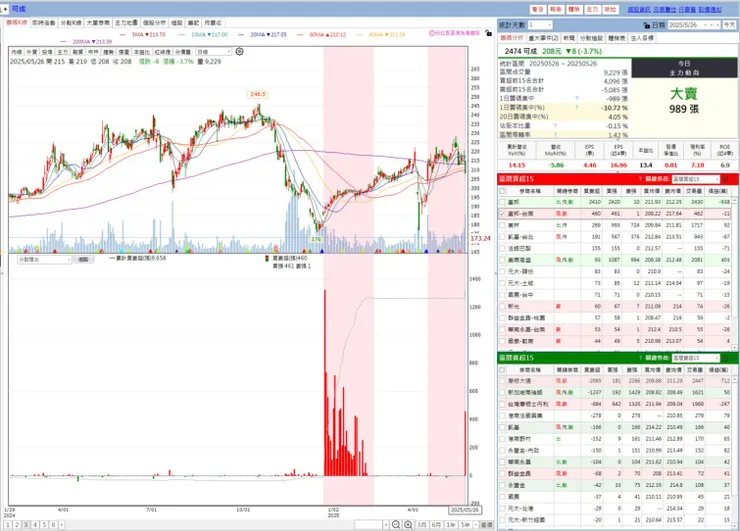Click the 5MA legend color line
This screenshot has width=740, height=531.
[123, 34]
